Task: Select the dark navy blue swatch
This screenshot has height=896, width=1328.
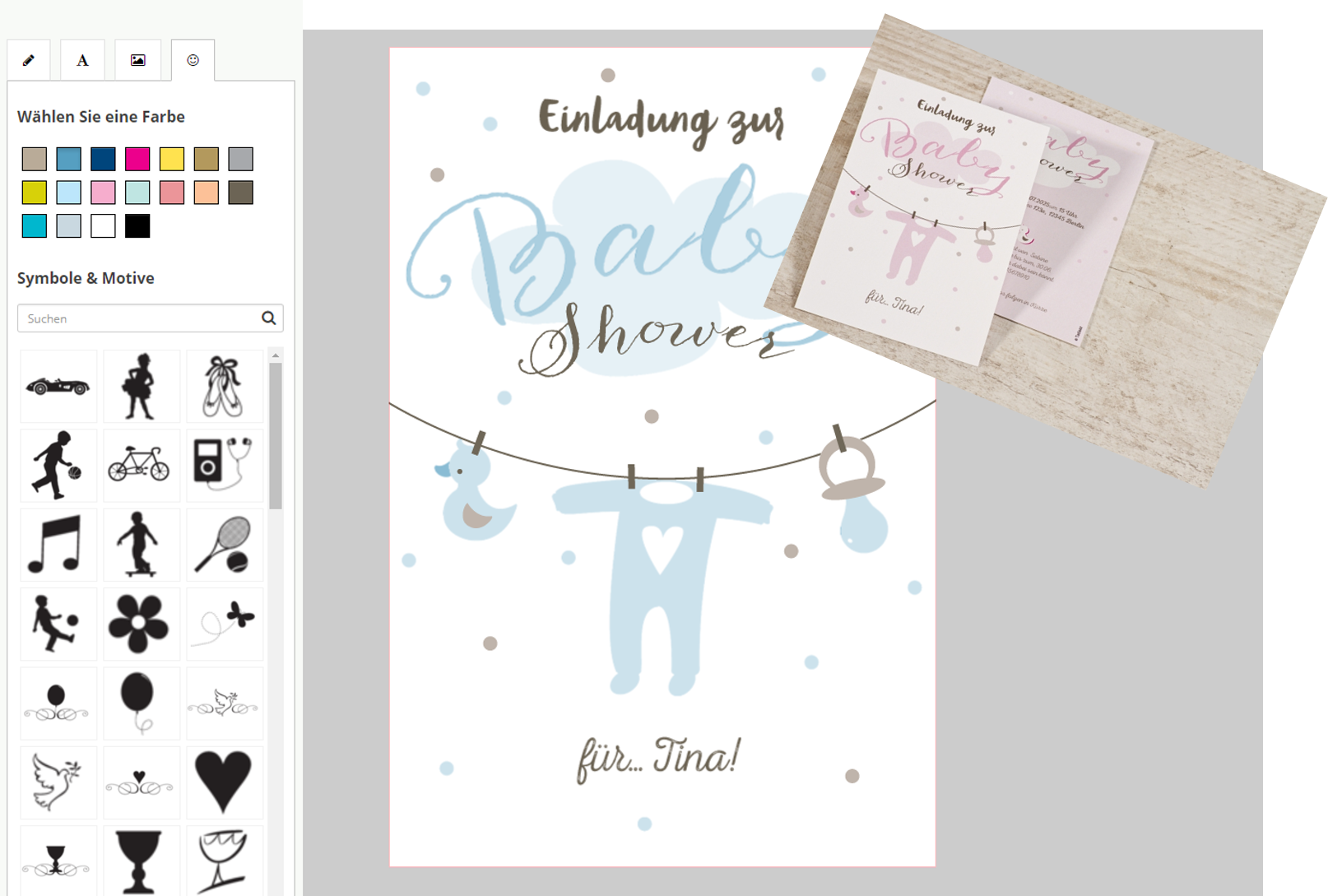Action: point(103,159)
